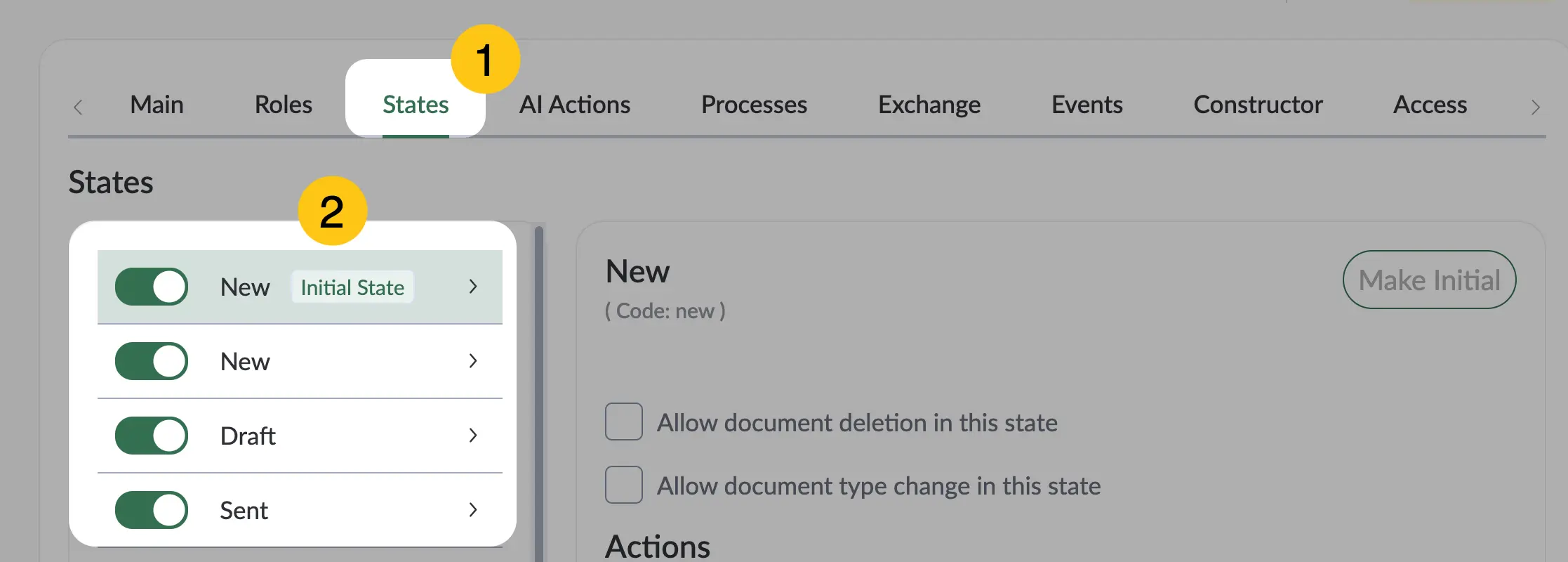The height and width of the screenshot is (562, 1568).
Task: Click the Make Initial button
Action: (x=1430, y=280)
